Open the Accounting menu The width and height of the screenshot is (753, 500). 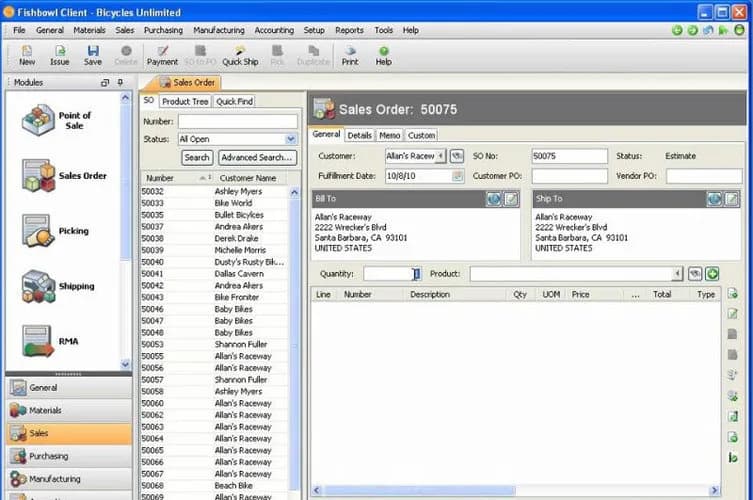click(x=274, y=30)
